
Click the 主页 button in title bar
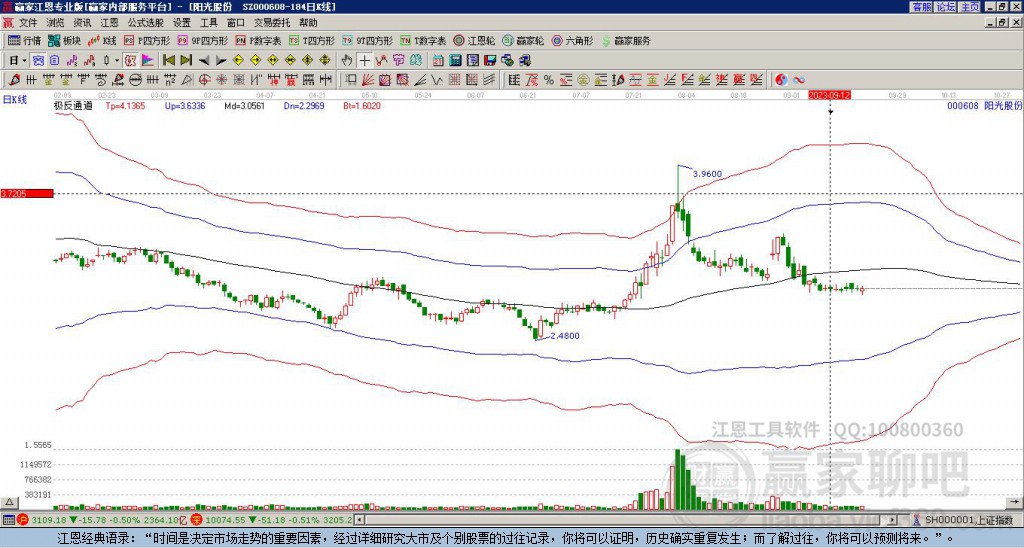(968, 6)
